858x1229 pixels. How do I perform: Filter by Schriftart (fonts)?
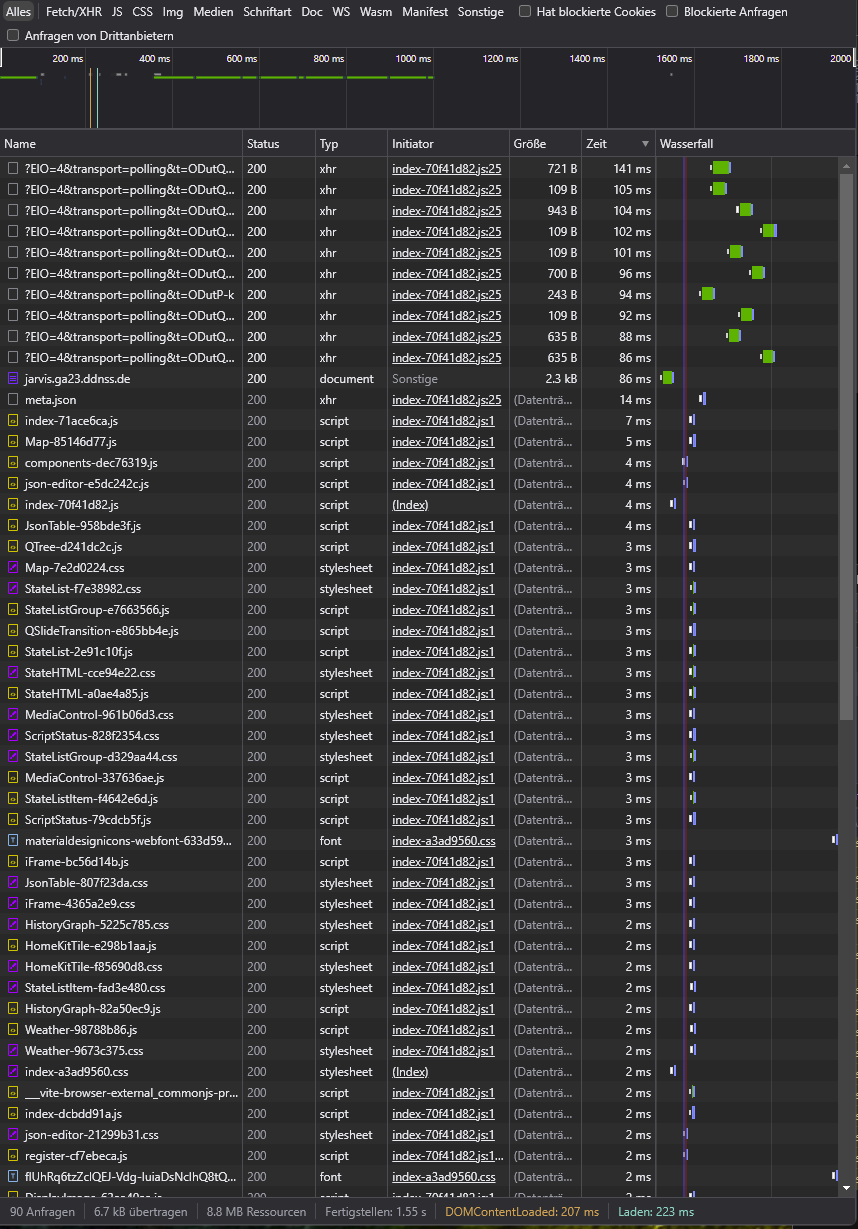click(x=267, y=12)
